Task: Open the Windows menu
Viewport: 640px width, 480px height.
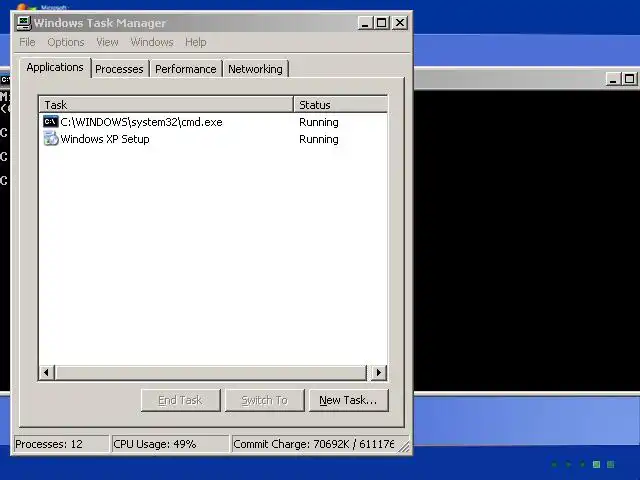Action: (152, 42)
